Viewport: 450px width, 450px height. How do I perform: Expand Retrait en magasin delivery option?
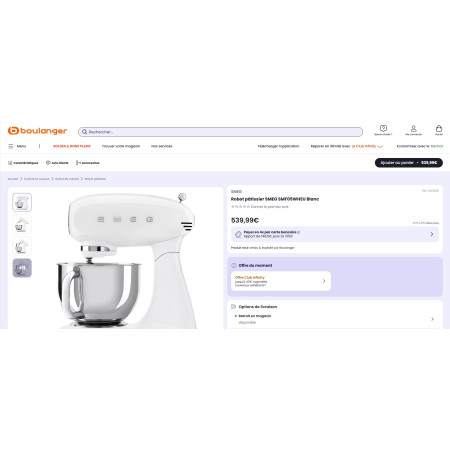point(335,319)
